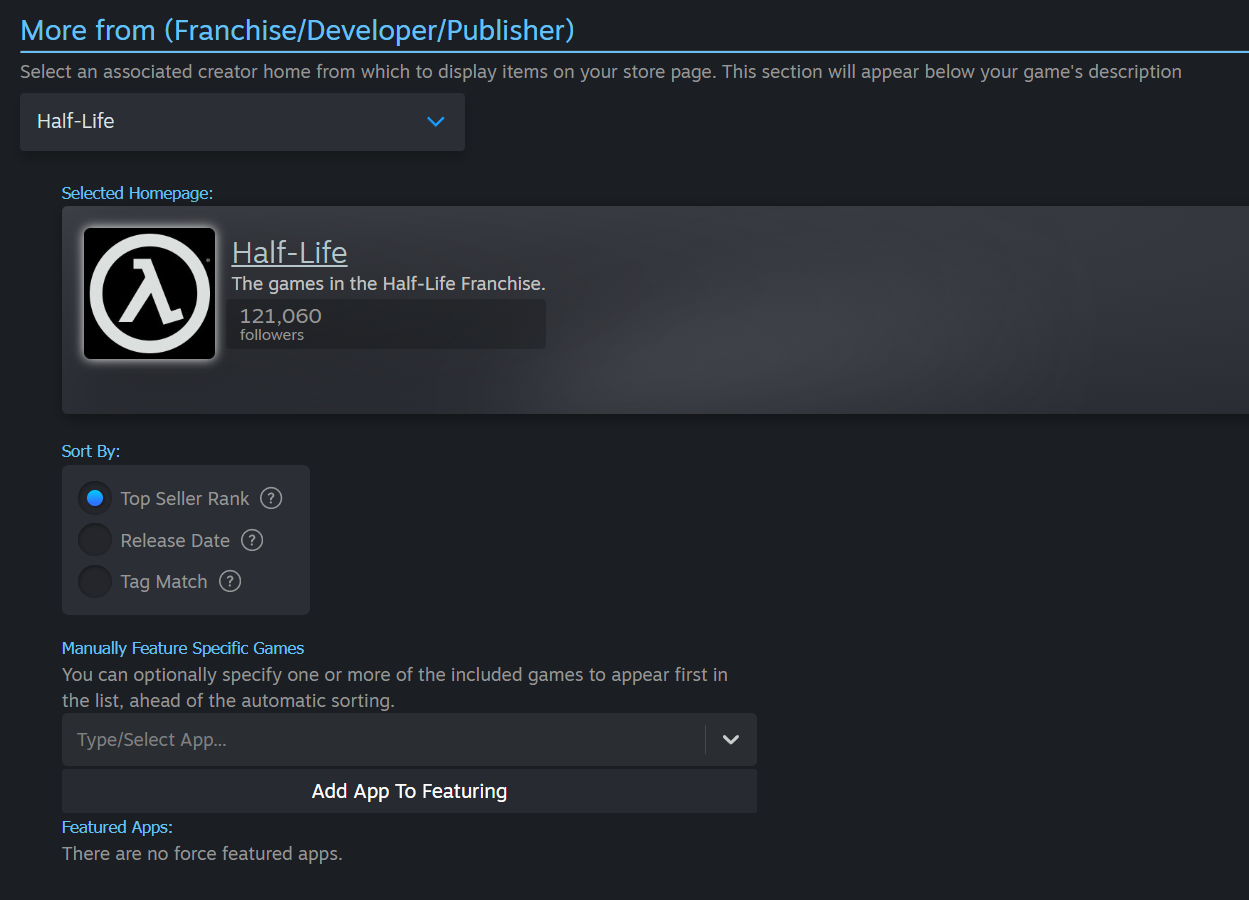Select the Tag Match sort option

pos(95,581)
